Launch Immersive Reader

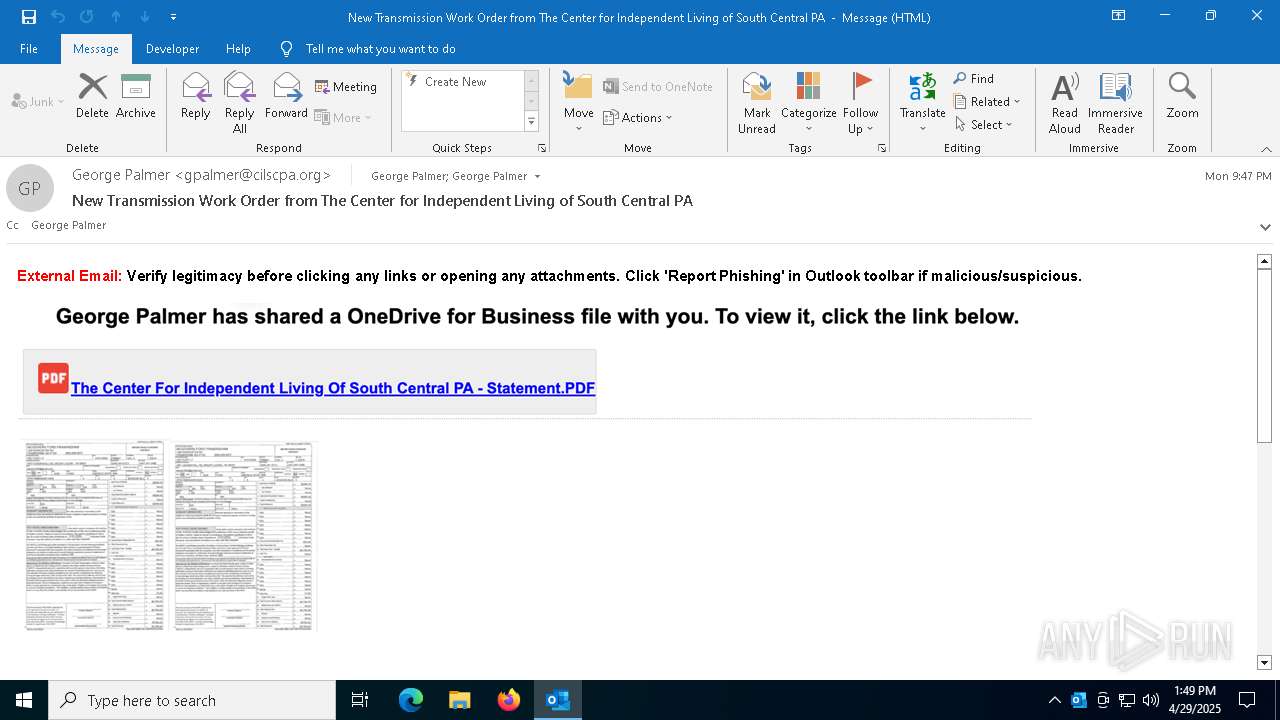(1115, 103)
